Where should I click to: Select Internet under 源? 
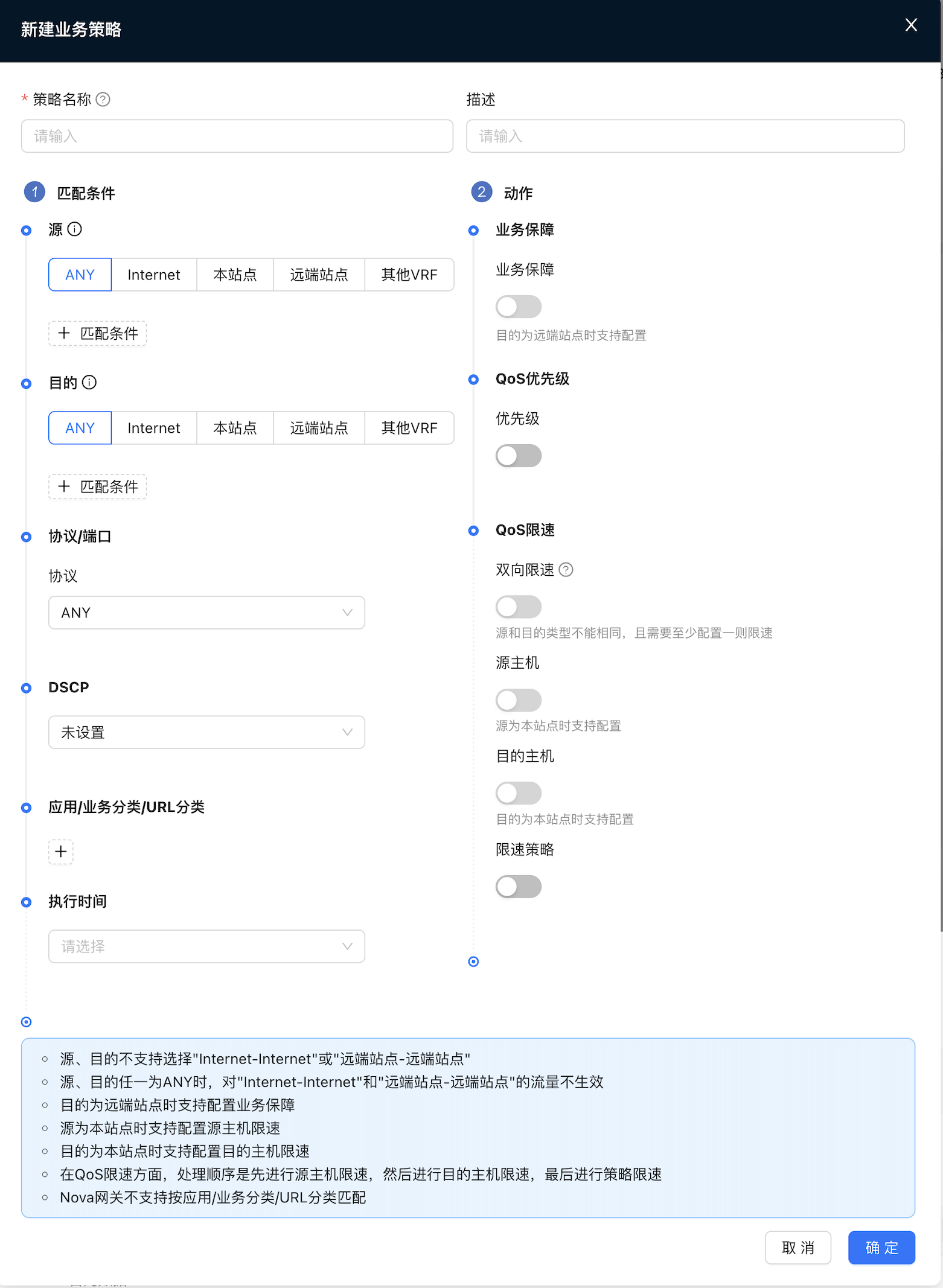point(154,275)
